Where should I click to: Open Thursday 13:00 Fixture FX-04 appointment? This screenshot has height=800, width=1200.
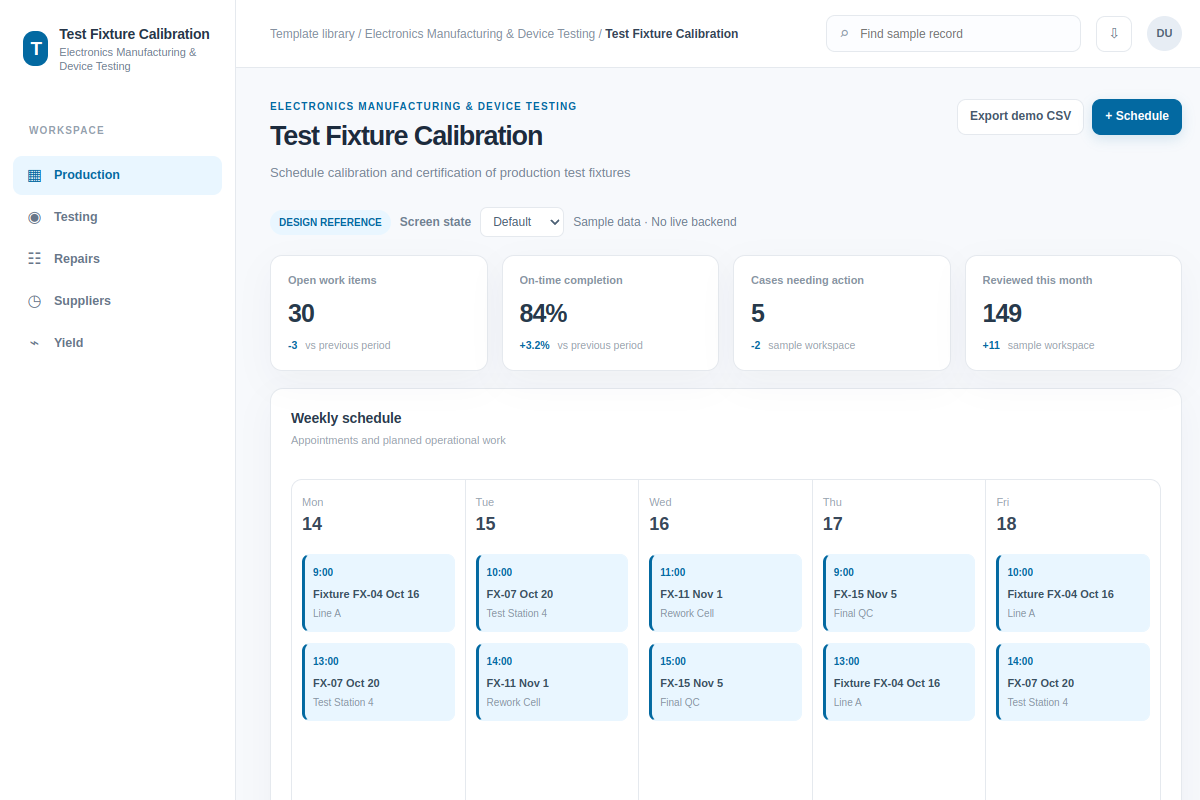tap(899, 682)
